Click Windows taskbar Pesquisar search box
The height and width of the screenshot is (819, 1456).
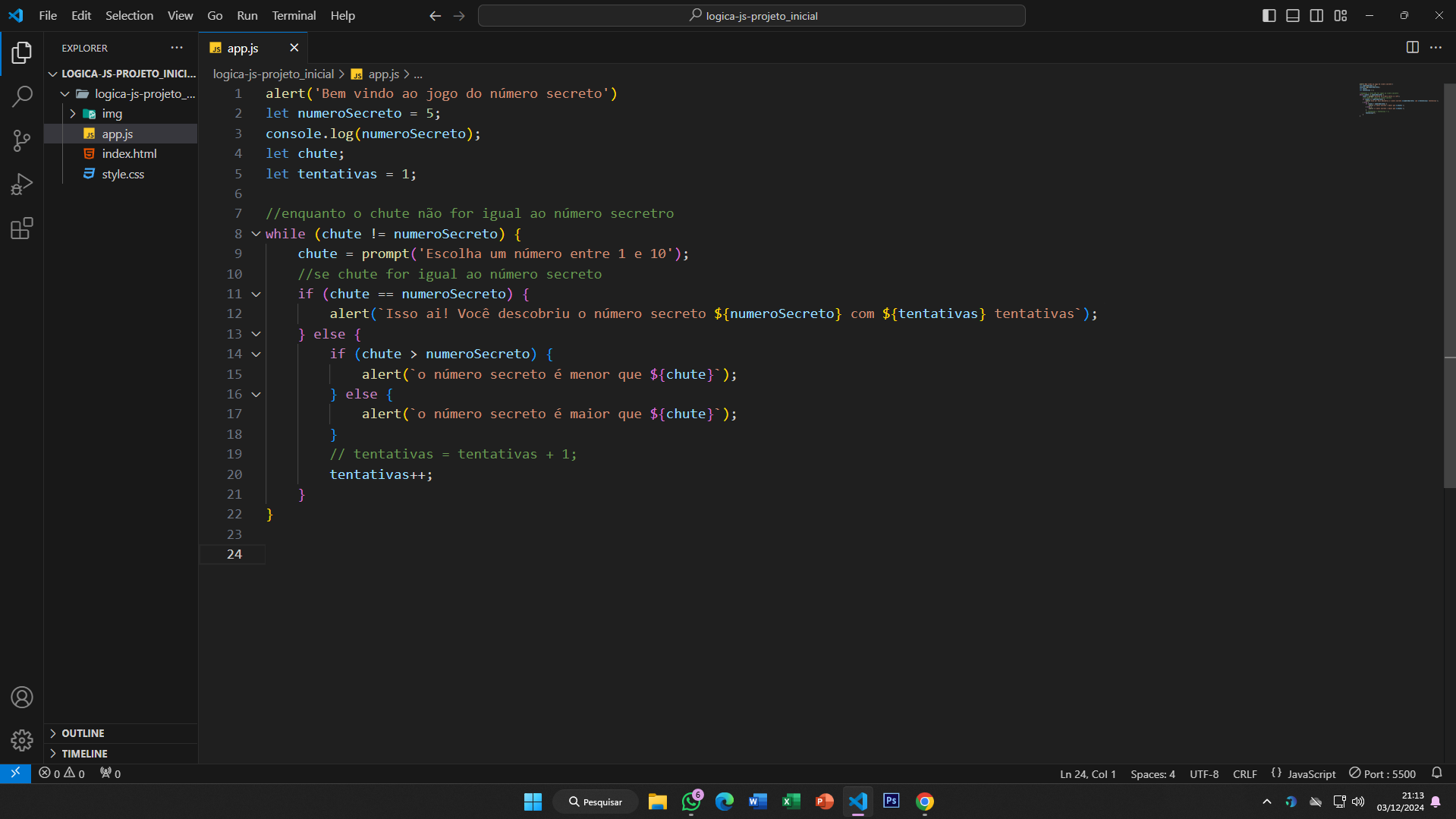[x=596, y=802]
